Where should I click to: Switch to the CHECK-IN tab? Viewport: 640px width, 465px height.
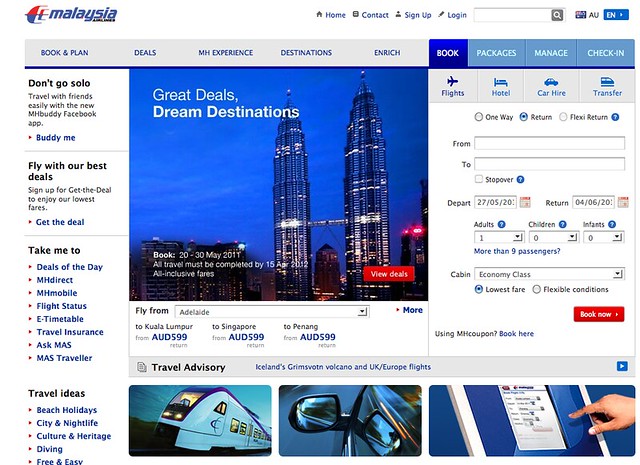coord(606,53)
